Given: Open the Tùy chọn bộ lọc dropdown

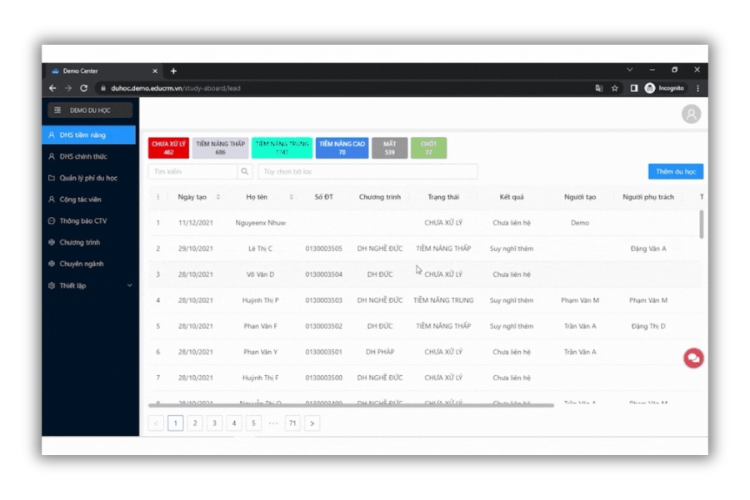Looking at the screenshot, I should tap(366, 172).
